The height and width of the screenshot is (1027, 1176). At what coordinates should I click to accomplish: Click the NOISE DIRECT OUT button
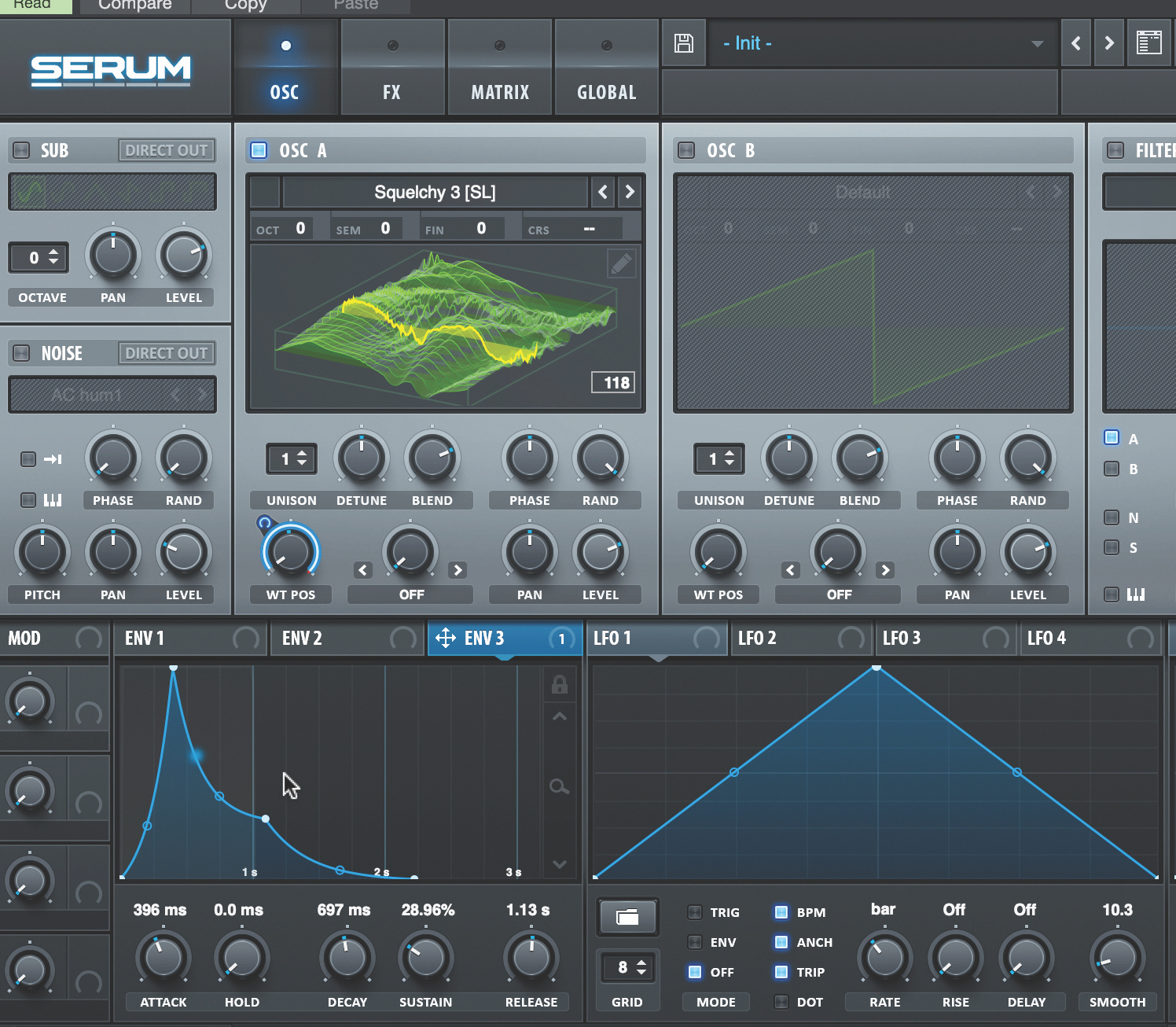pyautogui.click(x=166, y=353)
